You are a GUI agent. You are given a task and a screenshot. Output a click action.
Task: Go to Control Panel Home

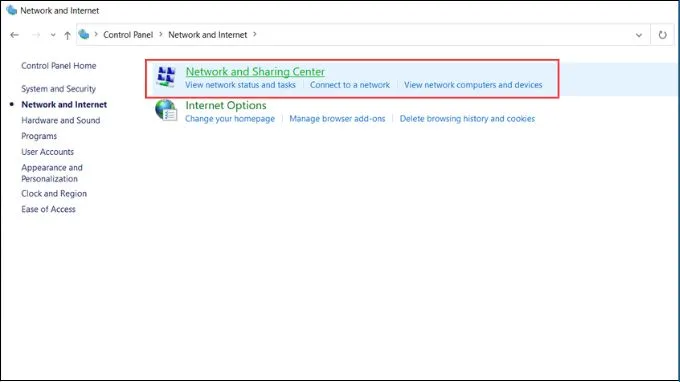pos(59,65)
